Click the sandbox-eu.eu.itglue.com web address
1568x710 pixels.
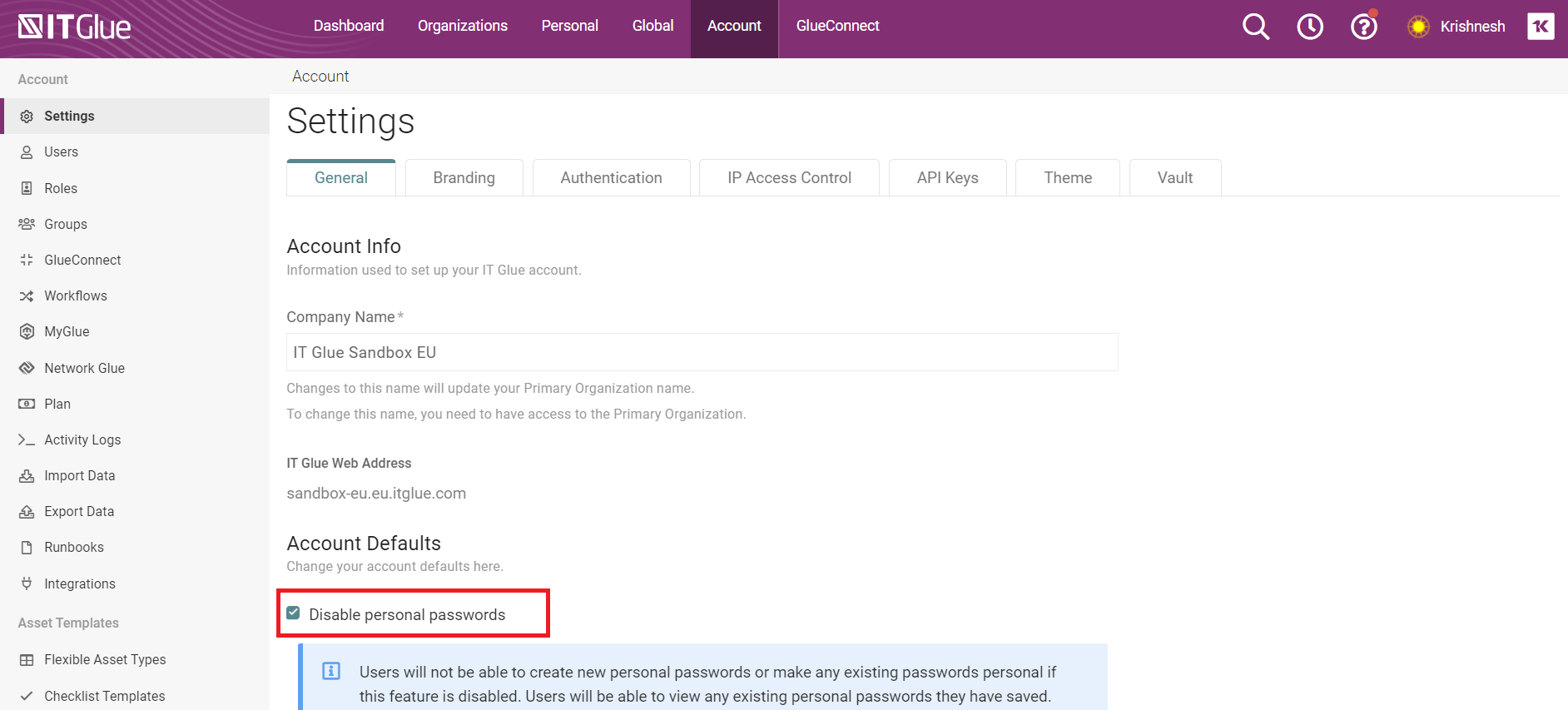tap(376, 494)
